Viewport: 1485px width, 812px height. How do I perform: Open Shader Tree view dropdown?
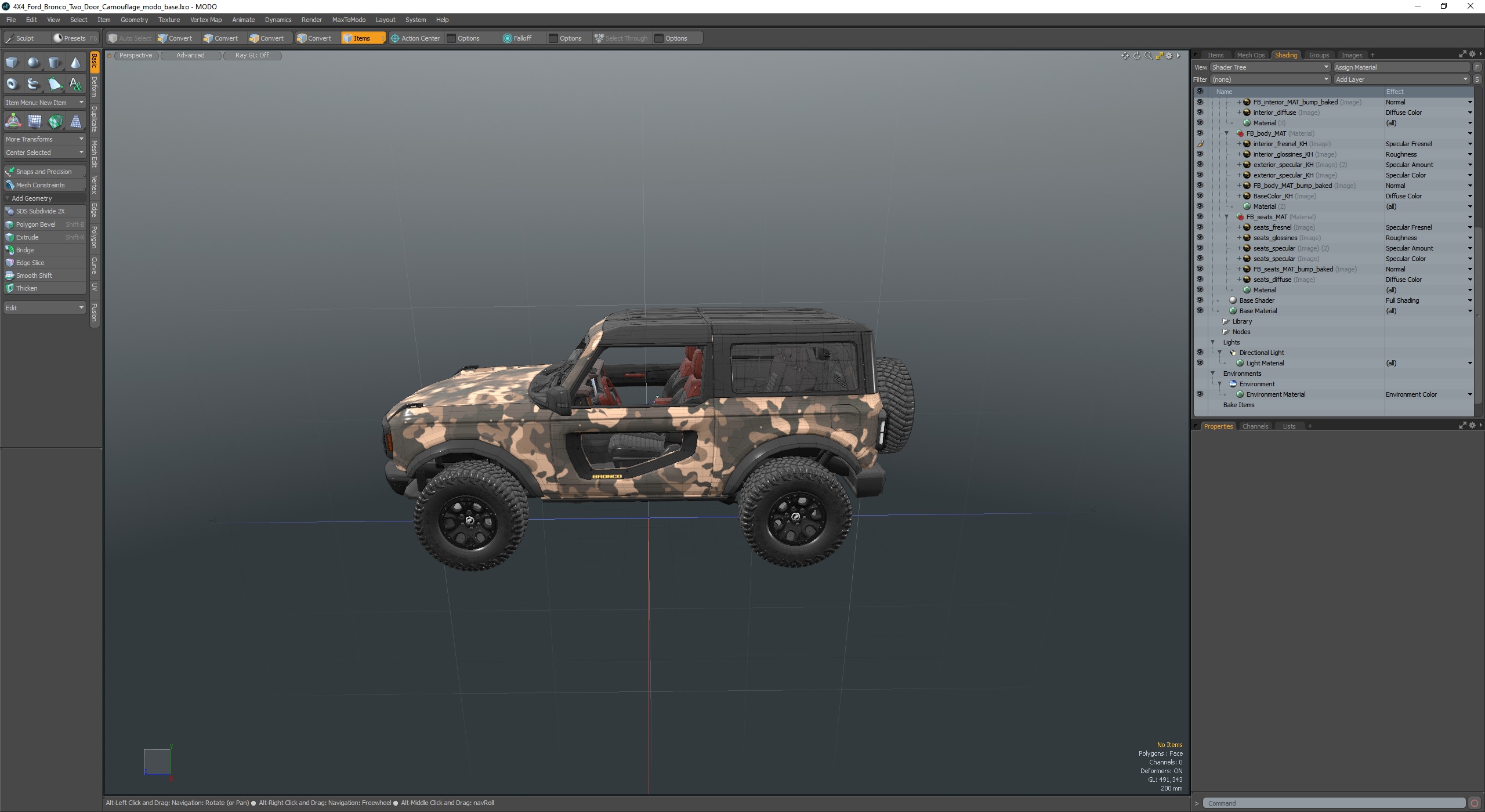coord(1270,67)
